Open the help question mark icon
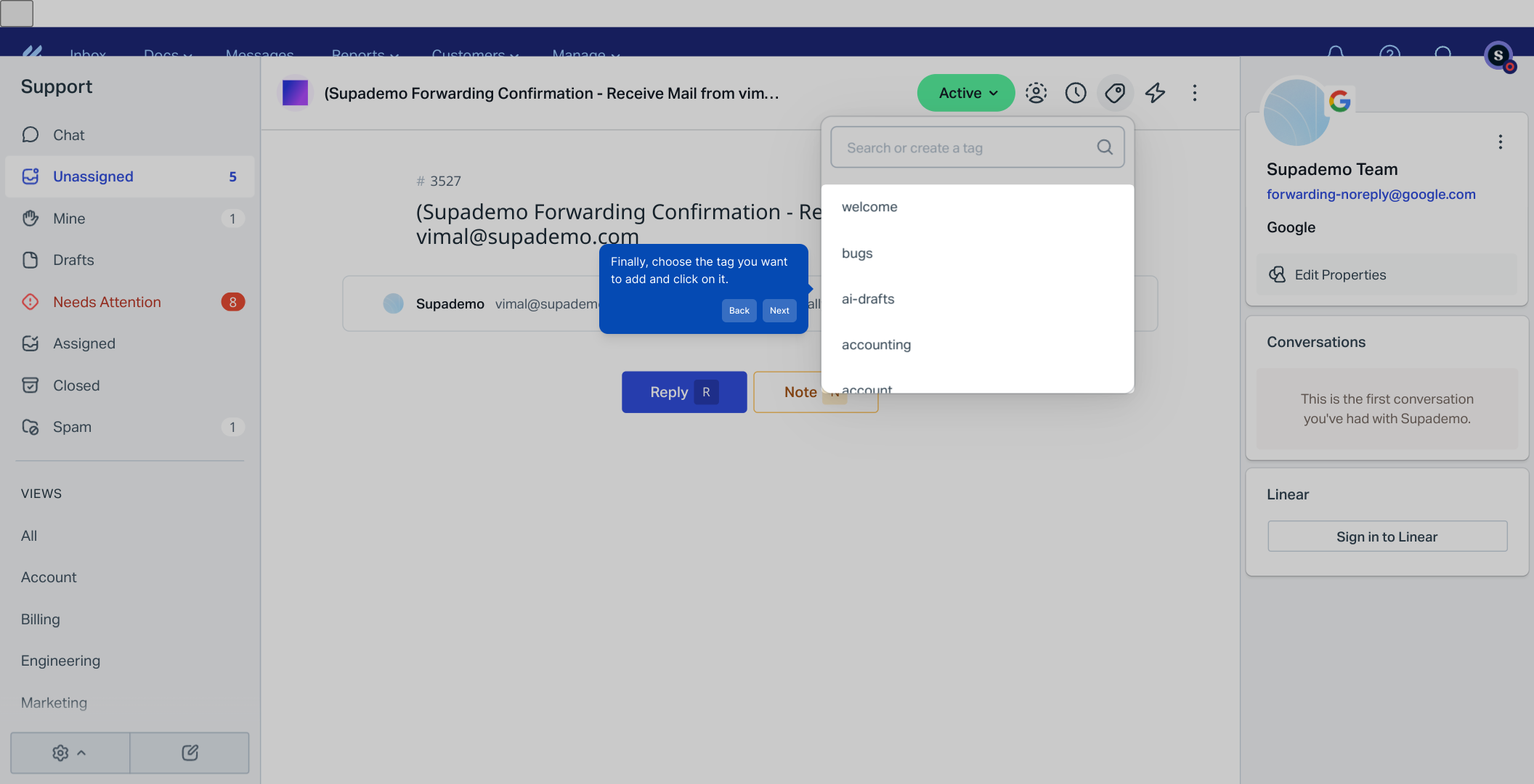The image size is (1534, 784). tap(1389, 52)
